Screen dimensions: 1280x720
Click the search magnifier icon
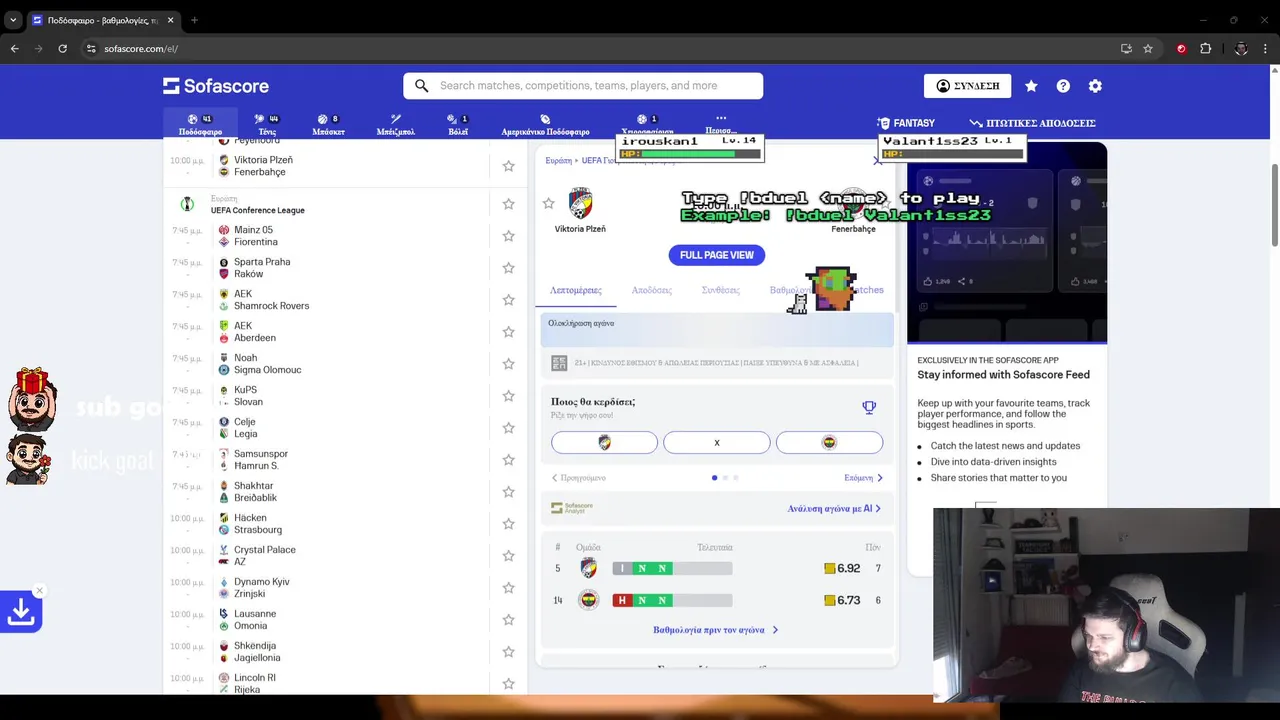(x=422, y=86)
